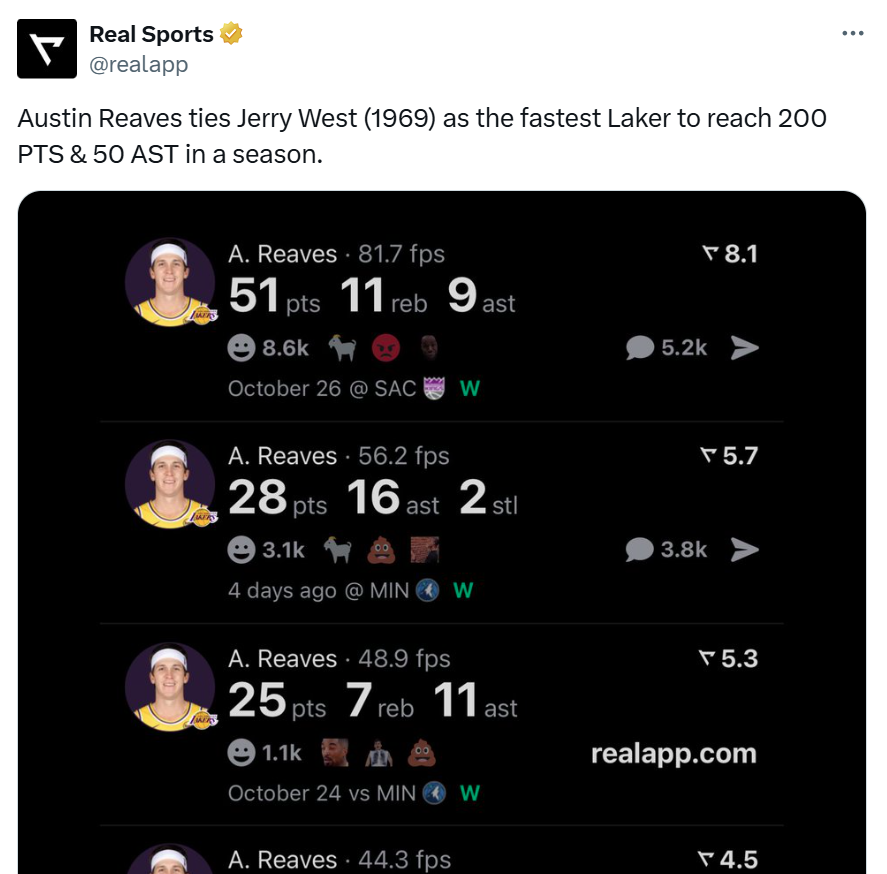
Task: Open the 3.8k comments bubble
Action: (x=667, y=549)
